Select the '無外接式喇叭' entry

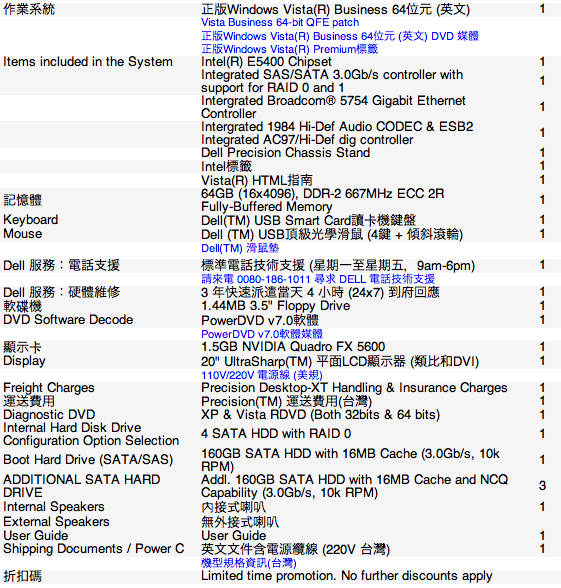(x=240, y=522)
